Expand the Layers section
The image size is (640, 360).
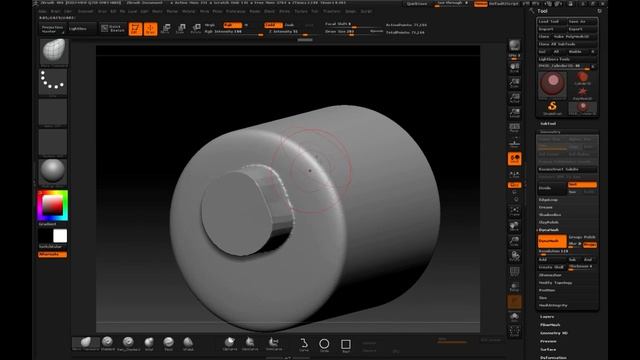(547, 317)
